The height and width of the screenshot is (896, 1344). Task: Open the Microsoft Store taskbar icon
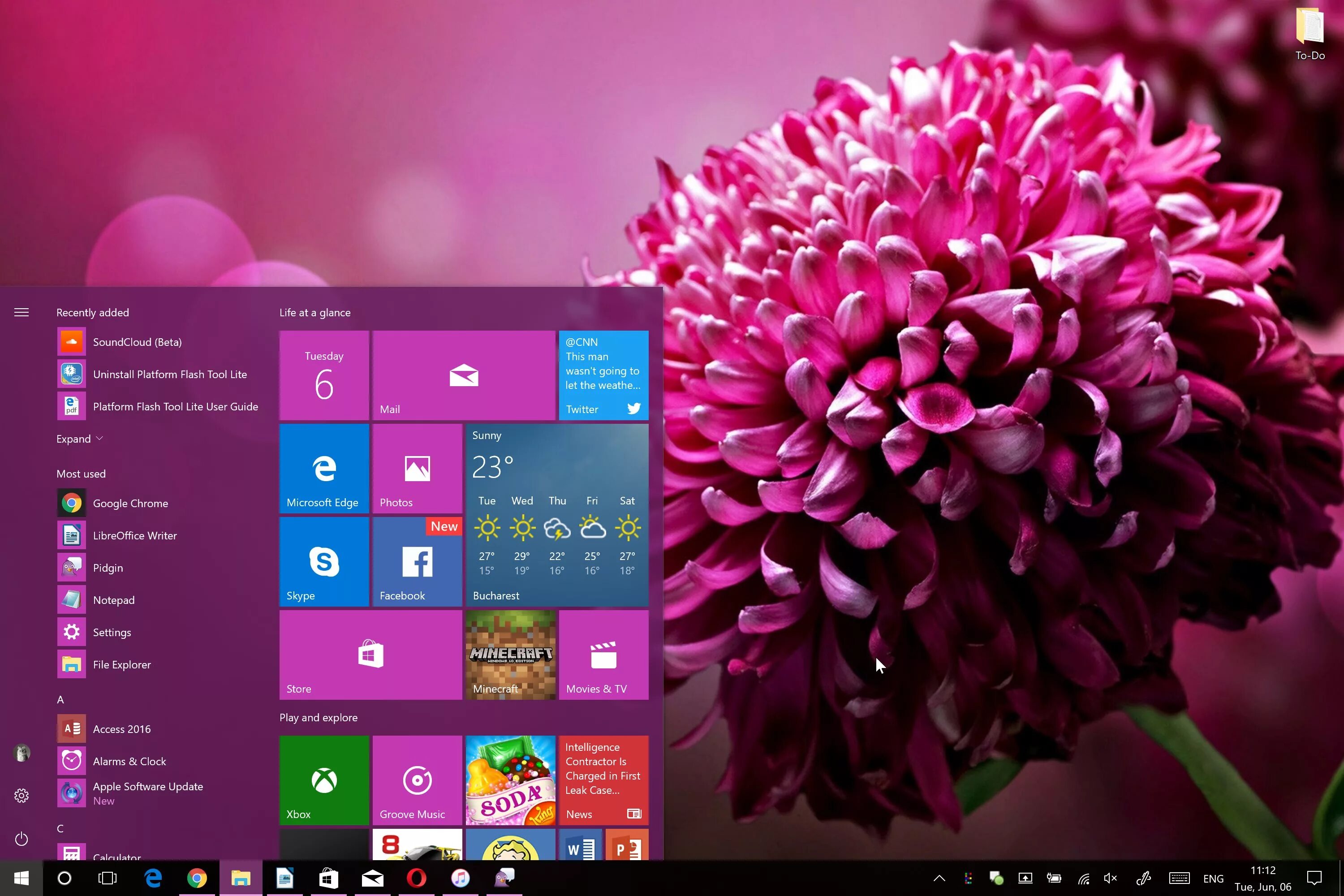(x=328, y=878)
